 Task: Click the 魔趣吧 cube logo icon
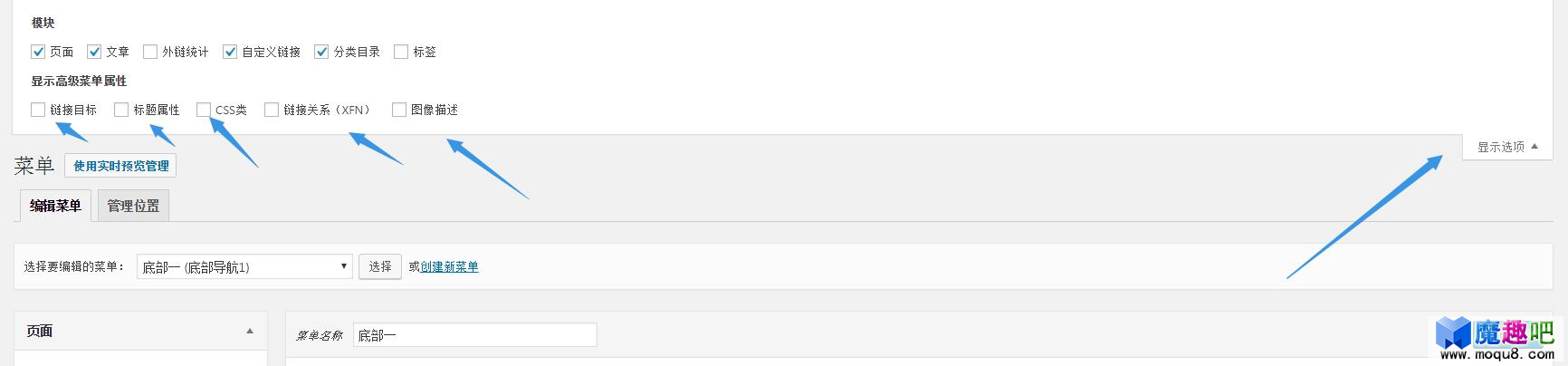1454,332
